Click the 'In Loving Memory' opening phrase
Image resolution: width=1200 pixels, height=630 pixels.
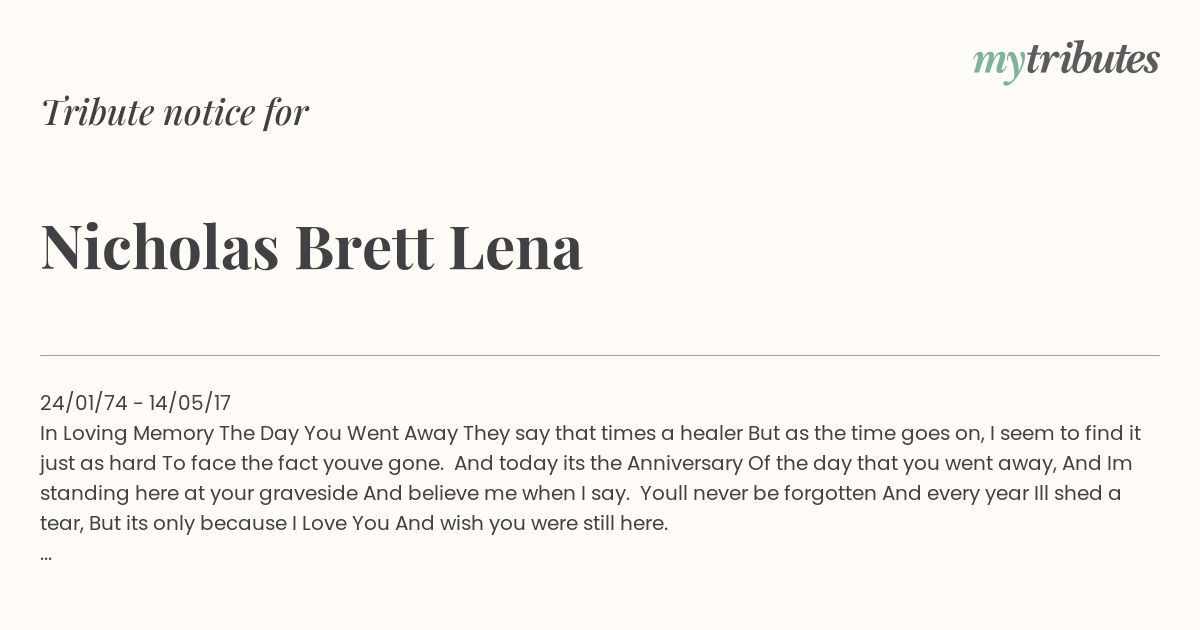point(127,433)
